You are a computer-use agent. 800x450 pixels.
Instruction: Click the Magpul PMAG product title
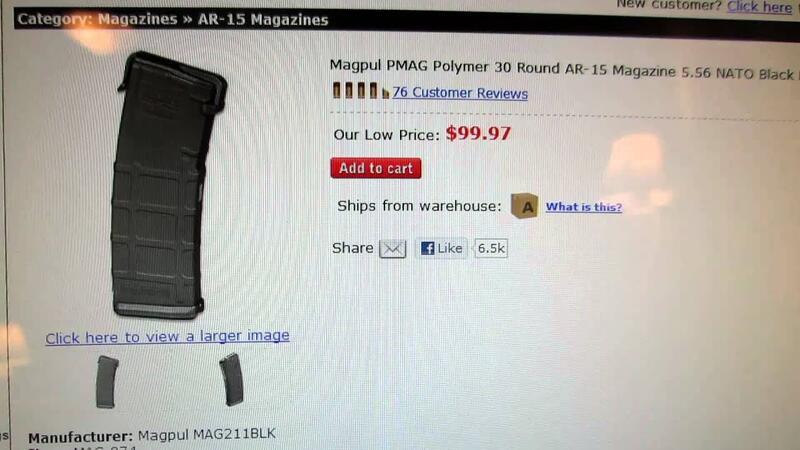click(x=562, y=70)
